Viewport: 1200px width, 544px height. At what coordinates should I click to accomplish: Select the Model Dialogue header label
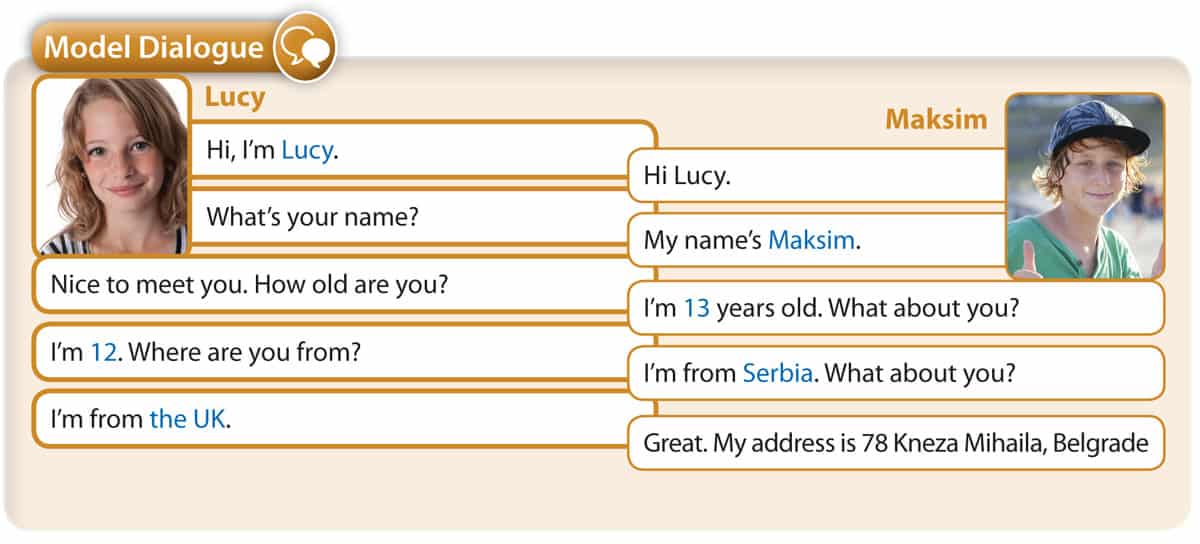coord(154,48)
